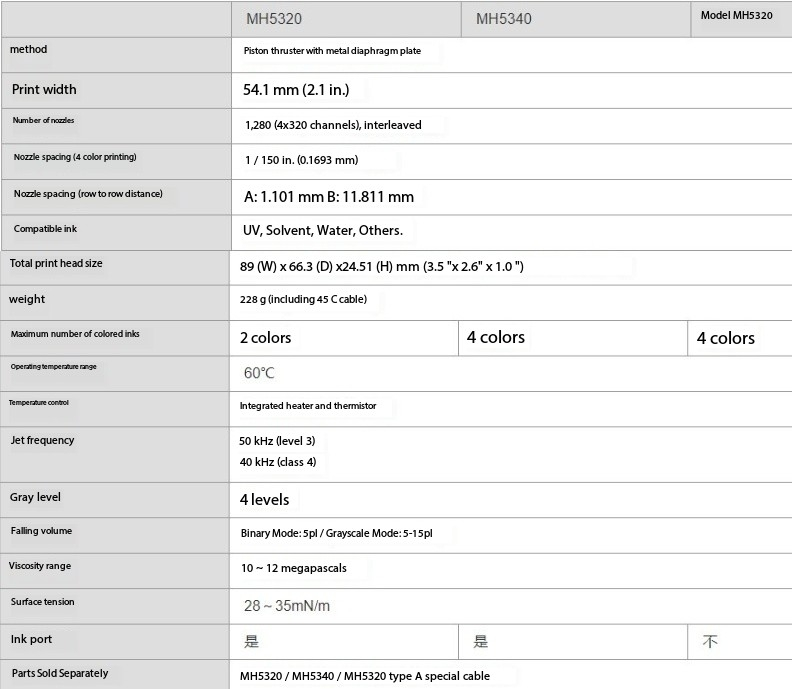Select the 是 character in the MH5340 Ink port cell
The image size is (792, 689).
click(x=481, y=642)
